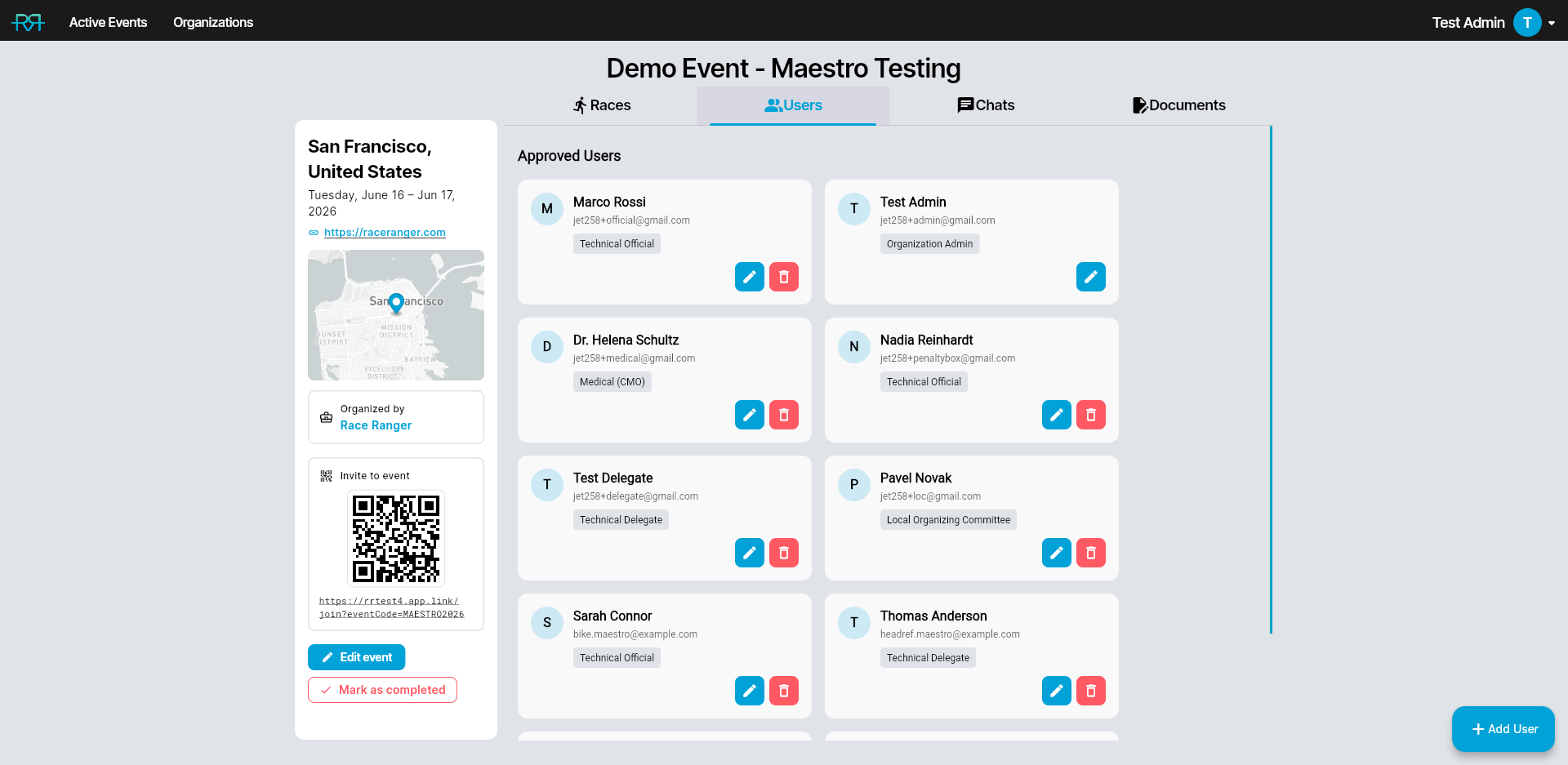Click the link icon beside the raceranger URL

coord(314,233)
